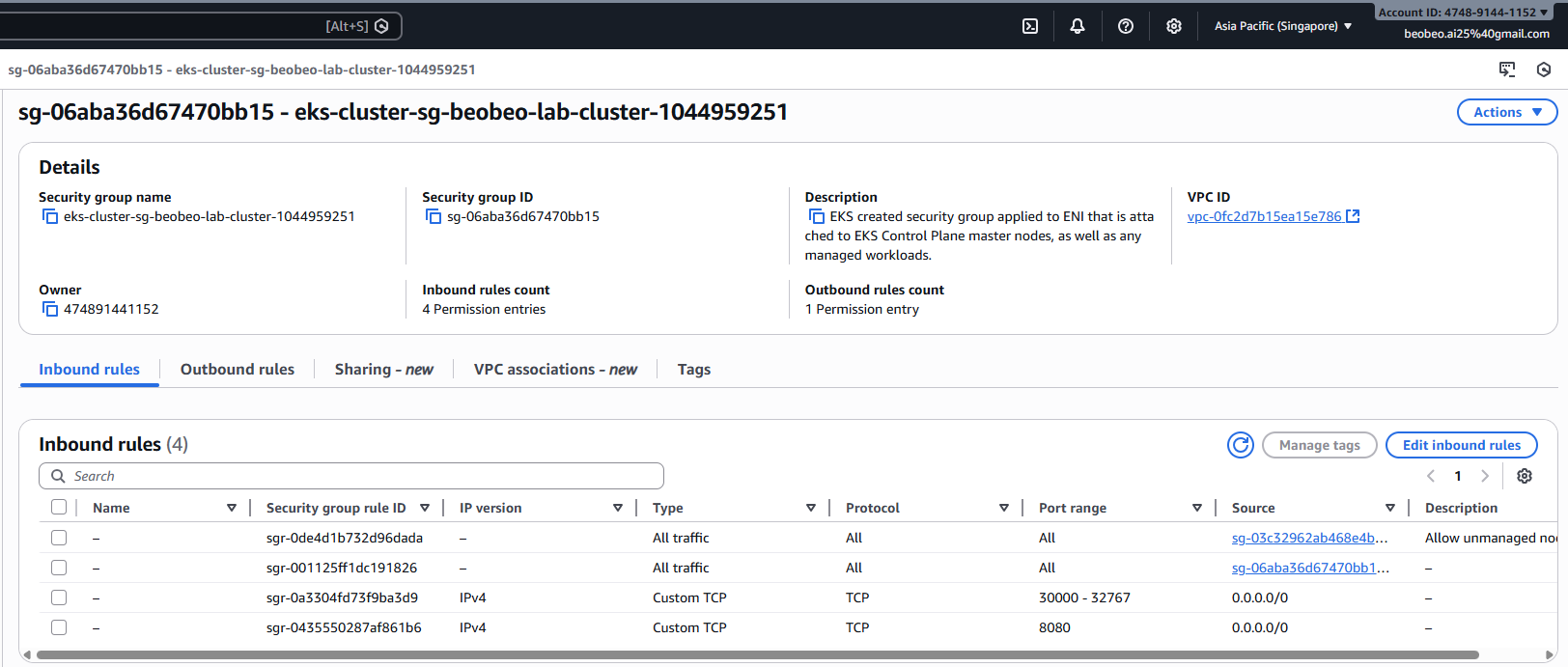Image resolution: width=1568 pixels, height=667 pixels.
Task: Switch to the Outbound rules tab
Action: pos(238,370)
